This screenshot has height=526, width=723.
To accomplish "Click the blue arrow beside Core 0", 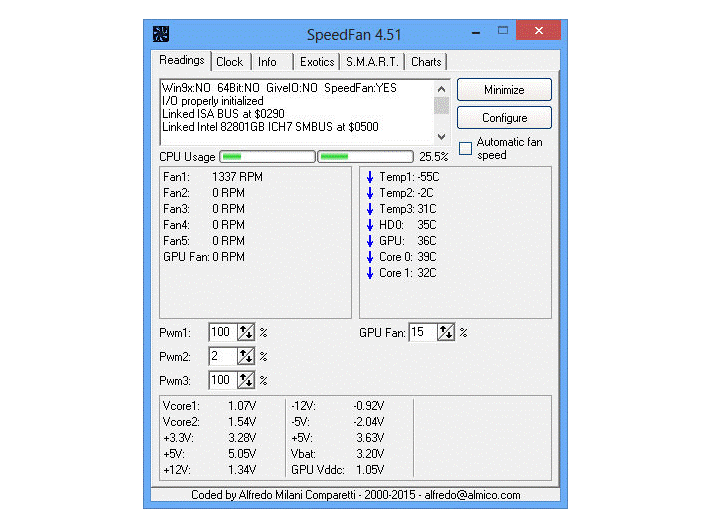I will 370,257.
